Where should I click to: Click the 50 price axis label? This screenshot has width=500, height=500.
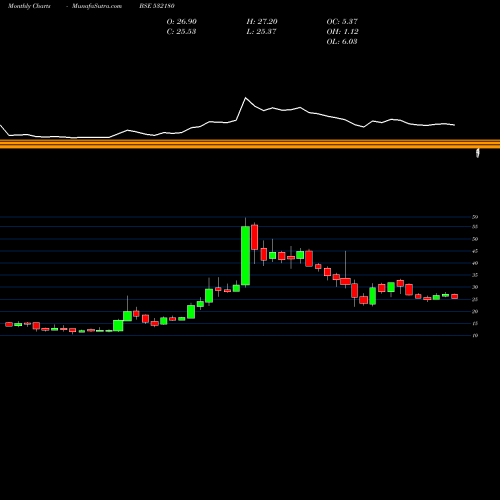[x=475, y=239]
